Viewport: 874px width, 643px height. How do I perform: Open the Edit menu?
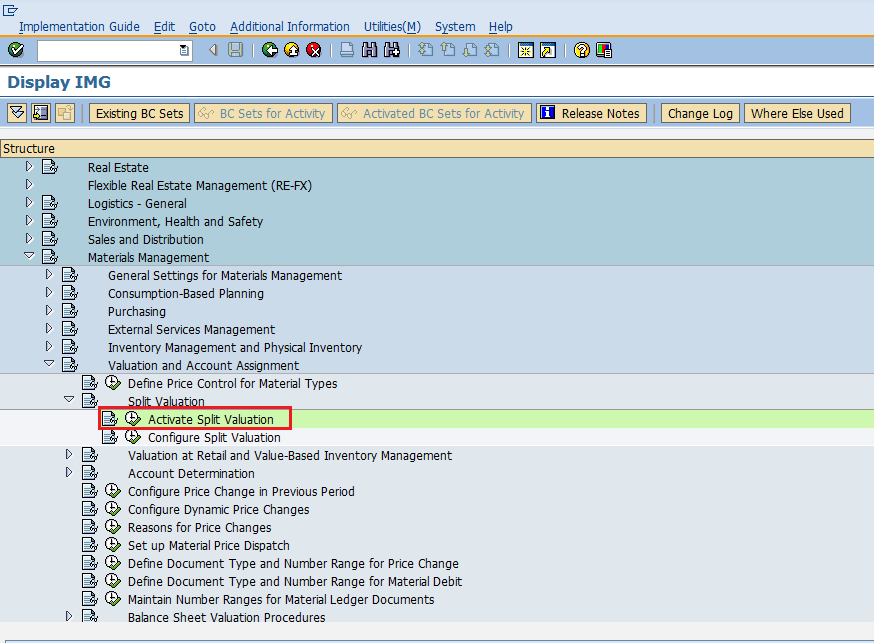(x=164, y=27)
